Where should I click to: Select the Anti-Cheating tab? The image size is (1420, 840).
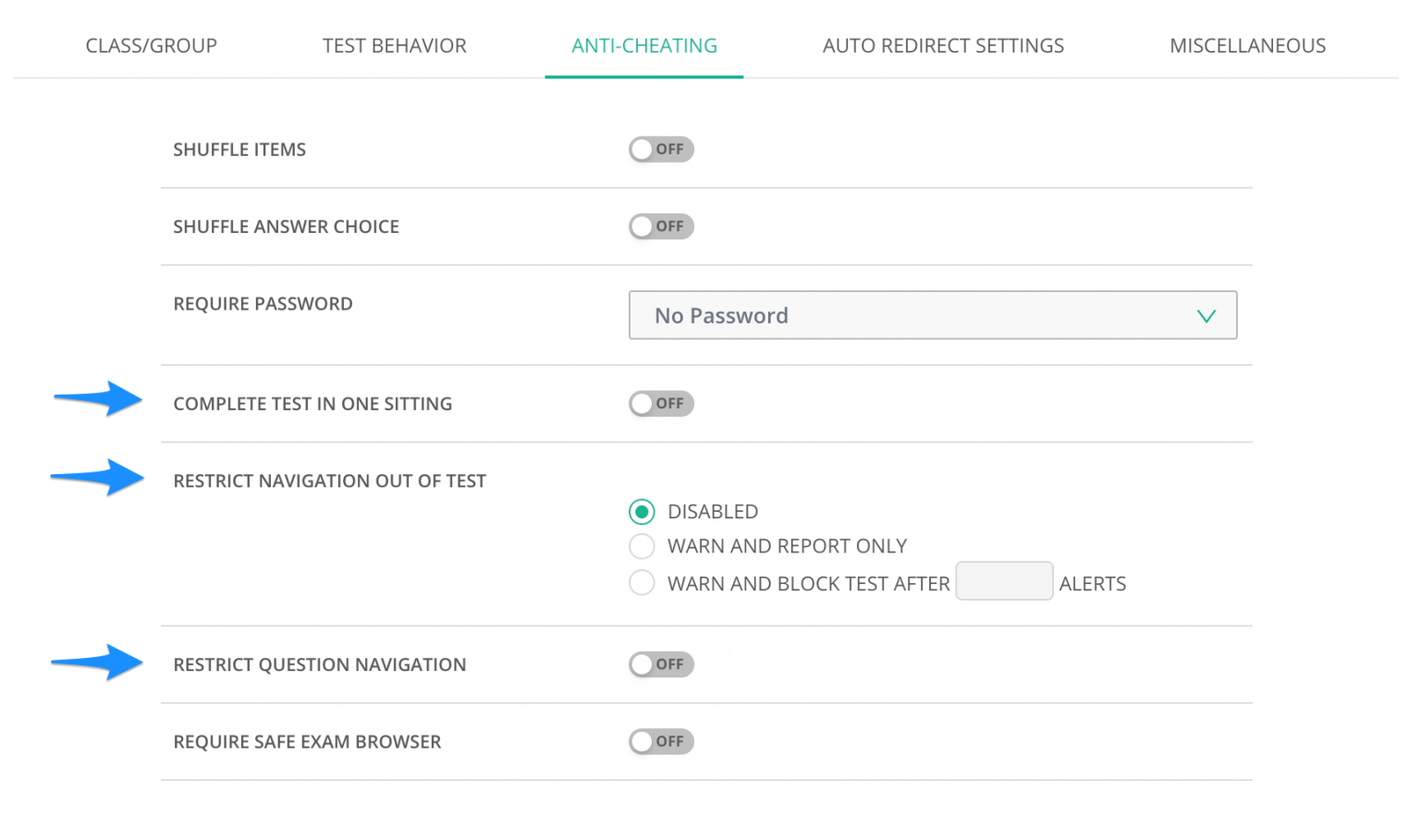(x=644, y=45)
